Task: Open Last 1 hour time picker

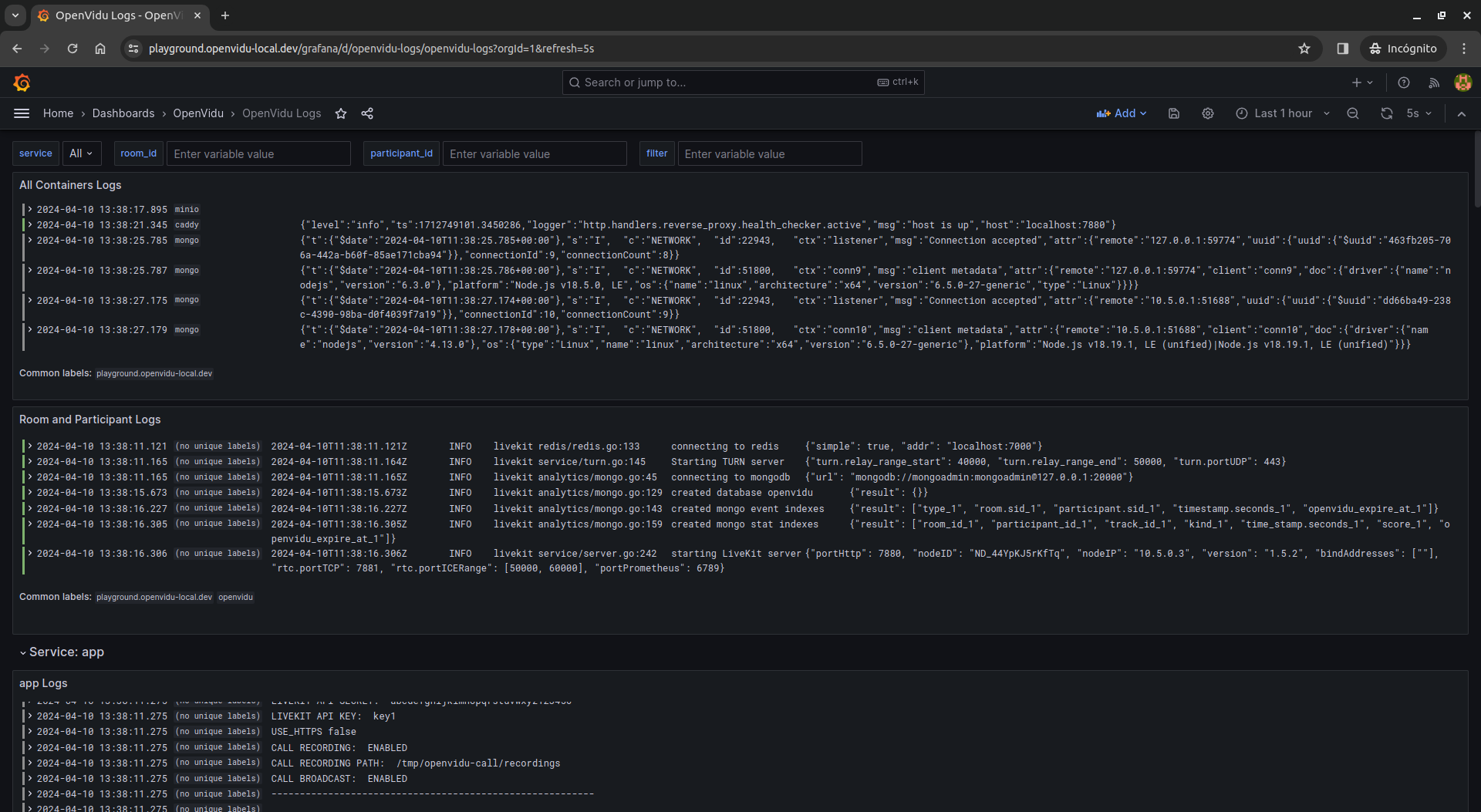Action: pyautogui.click(x=1282, y=113)
